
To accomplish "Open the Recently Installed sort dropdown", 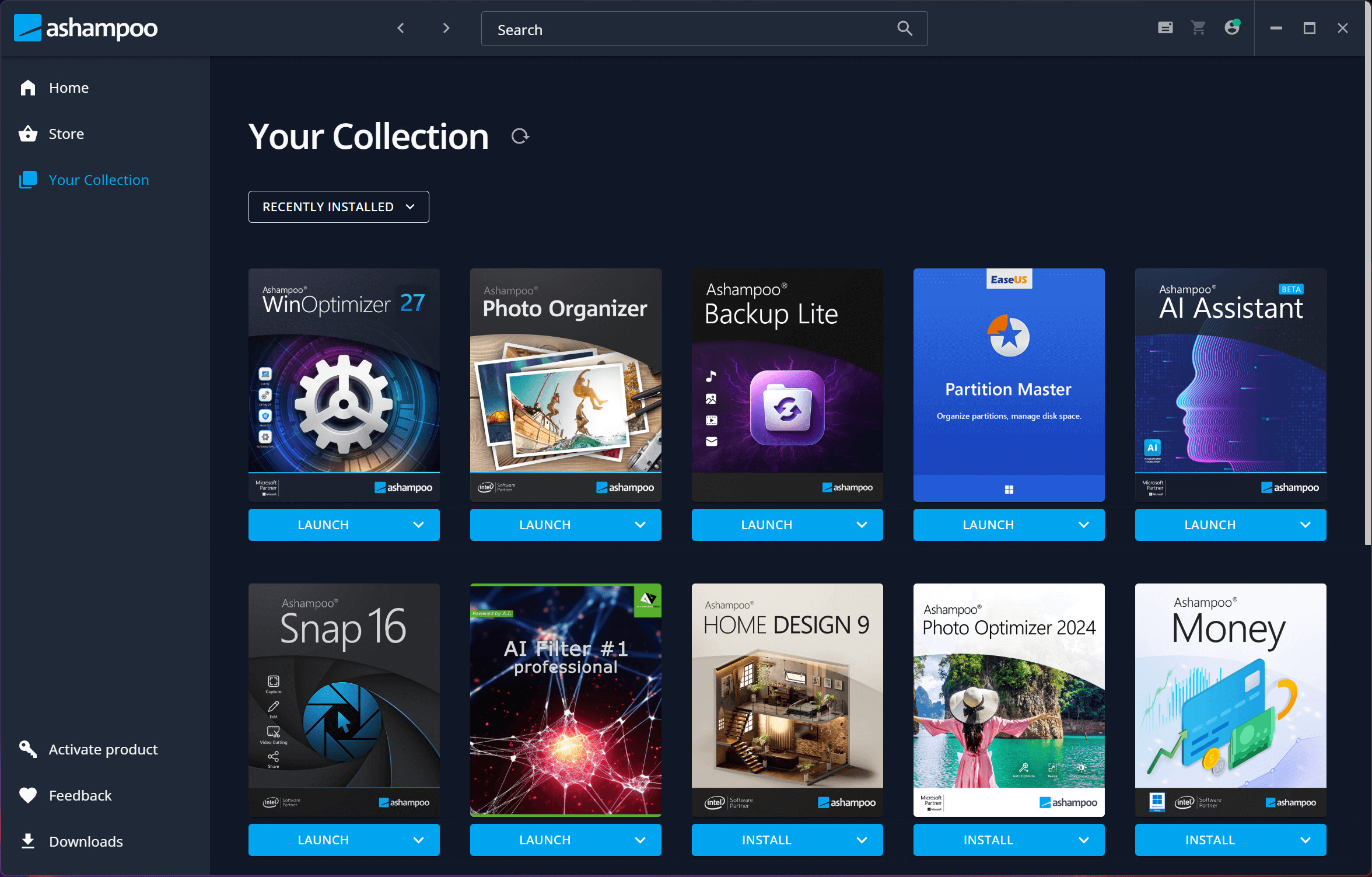I will pos(338,207).
